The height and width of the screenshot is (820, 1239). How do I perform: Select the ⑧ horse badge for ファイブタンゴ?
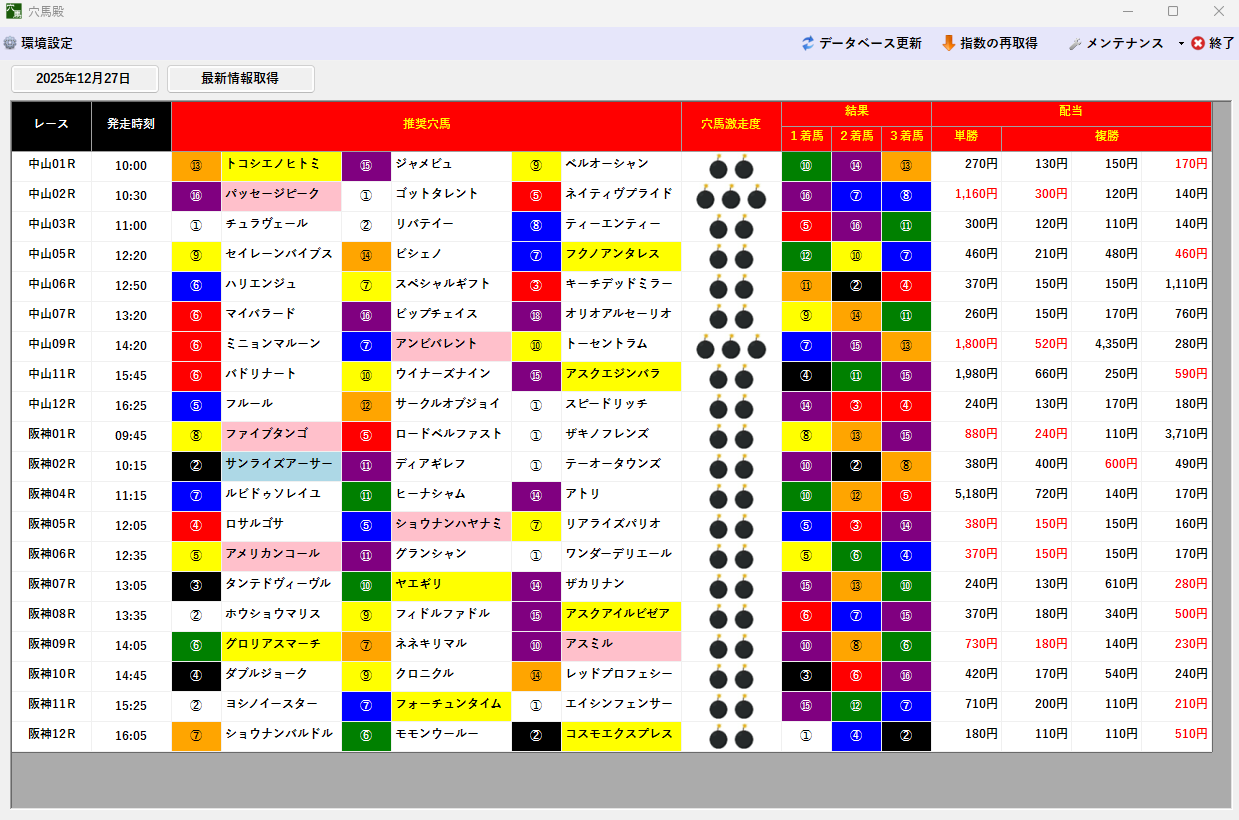pyautogui.click(x=196, y=435)
